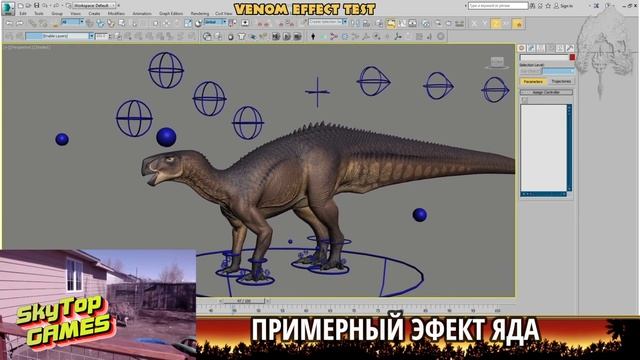640x360 pixels.
Task: Click the red object color swatch
Action: 572,58
